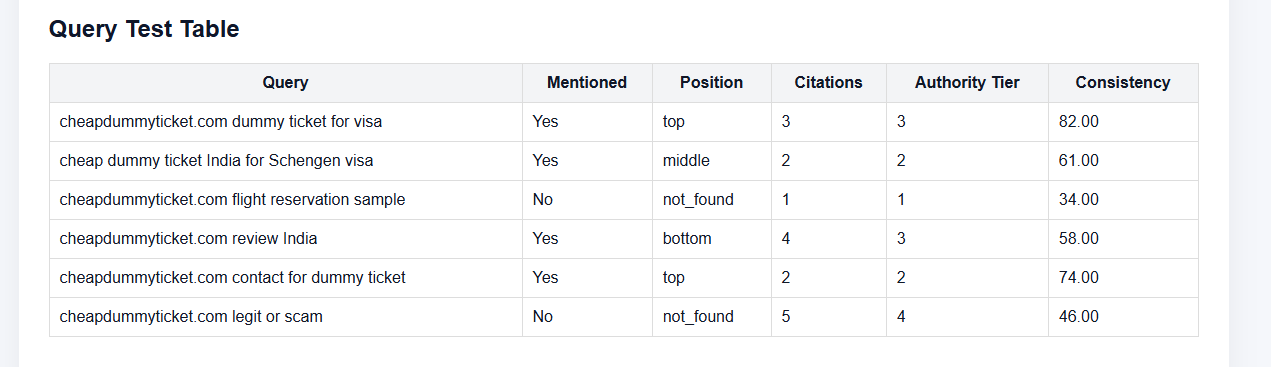Click the query 'dummy ticket for visa' cell
This screenshot has height=367, width=1271.
[286, 122]
